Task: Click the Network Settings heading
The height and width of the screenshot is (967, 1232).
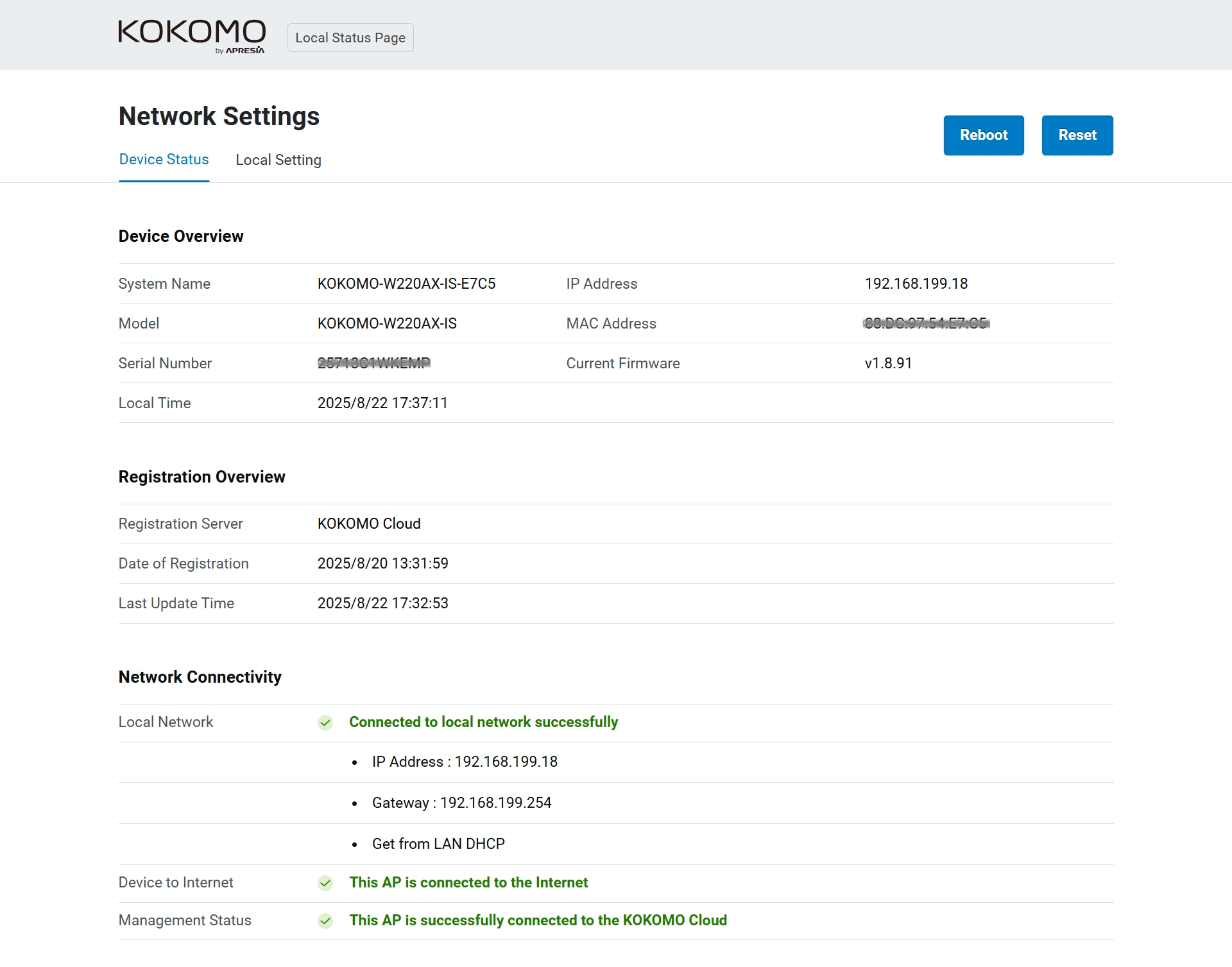Action: click(x=219, y=116)
